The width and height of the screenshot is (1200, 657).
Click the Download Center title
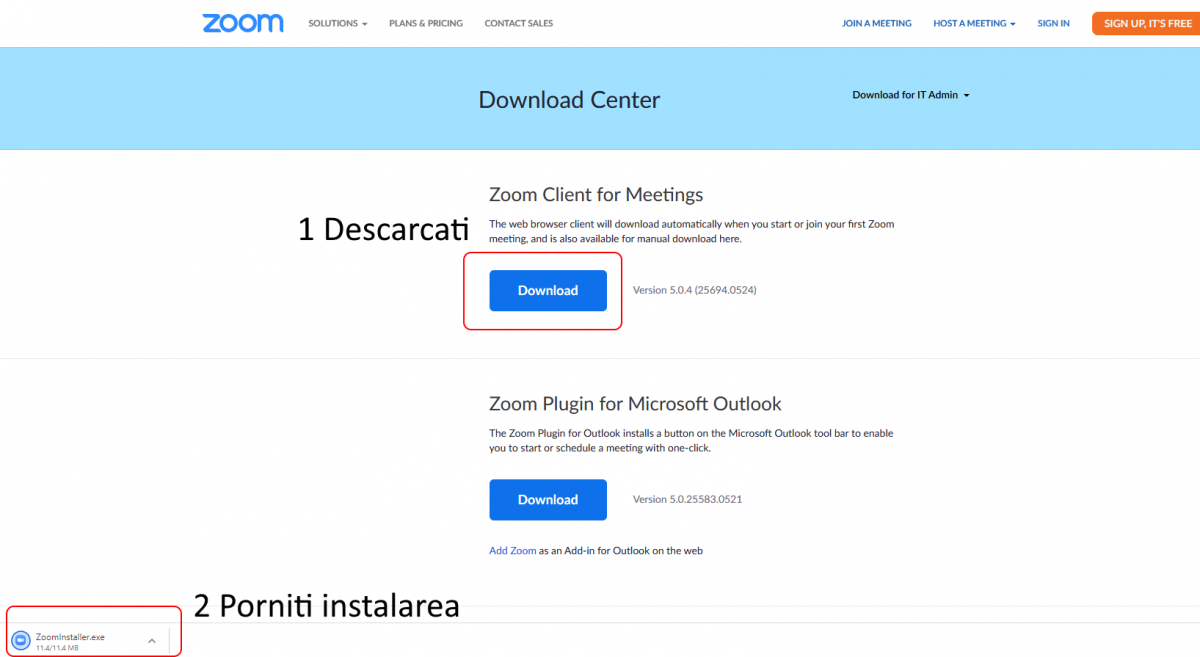pos(569,100)
